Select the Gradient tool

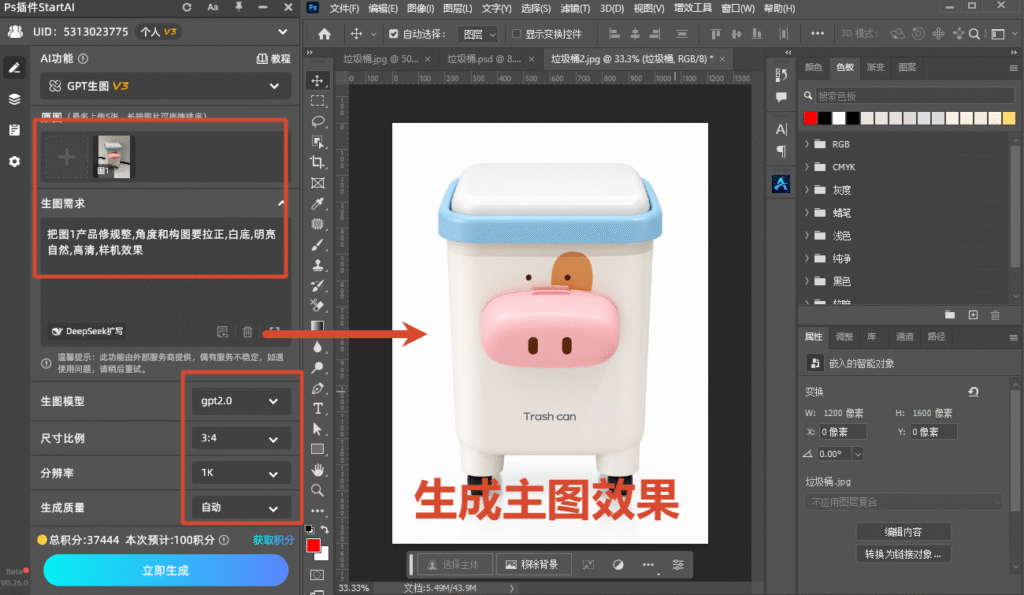pyautogui.click(x=317, y=326)
